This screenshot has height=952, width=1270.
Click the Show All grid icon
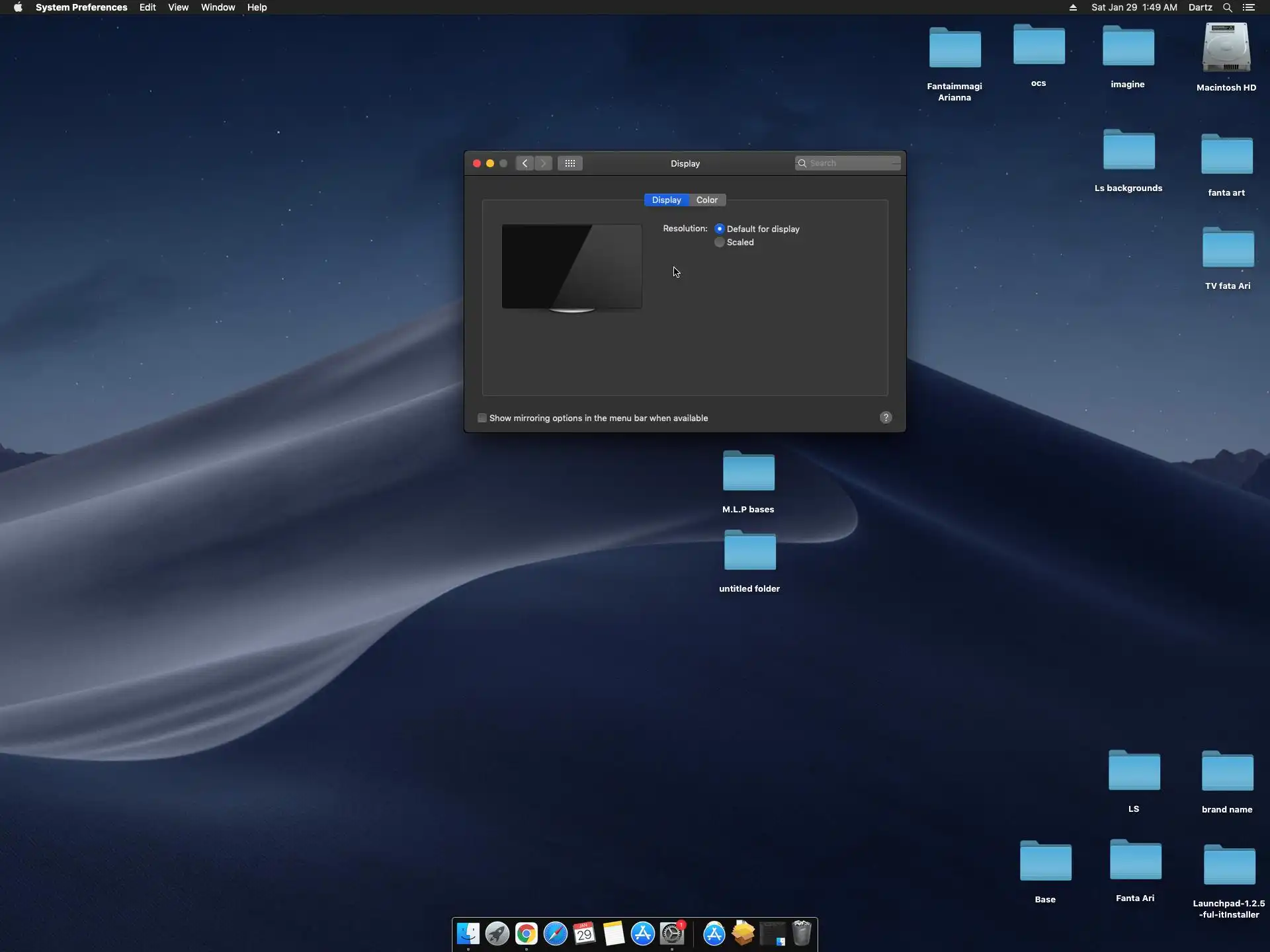click(570, 163)
